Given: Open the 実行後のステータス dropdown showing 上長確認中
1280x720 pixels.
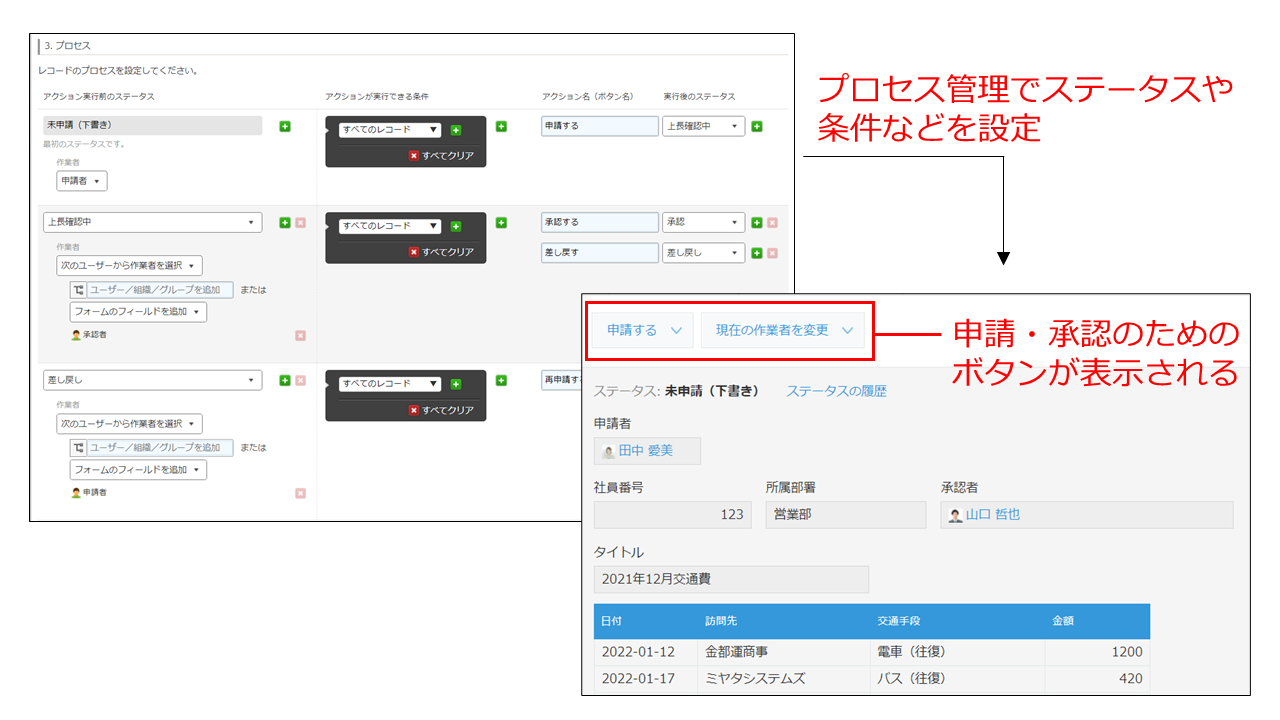Looking at the screenshot, I should 703,127.
